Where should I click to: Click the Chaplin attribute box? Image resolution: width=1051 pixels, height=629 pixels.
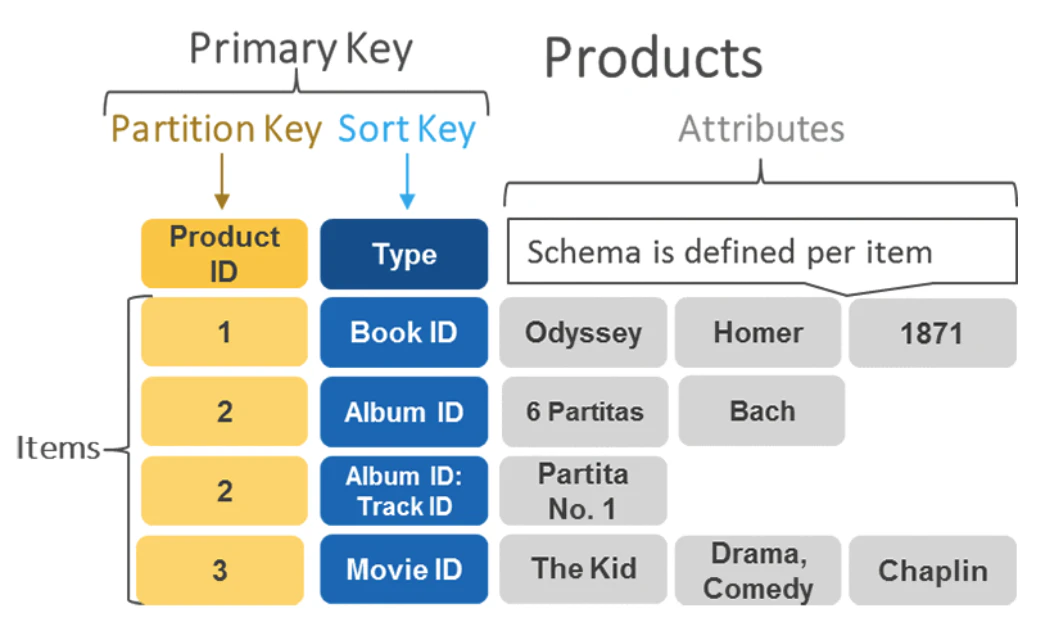pos(932,570)
